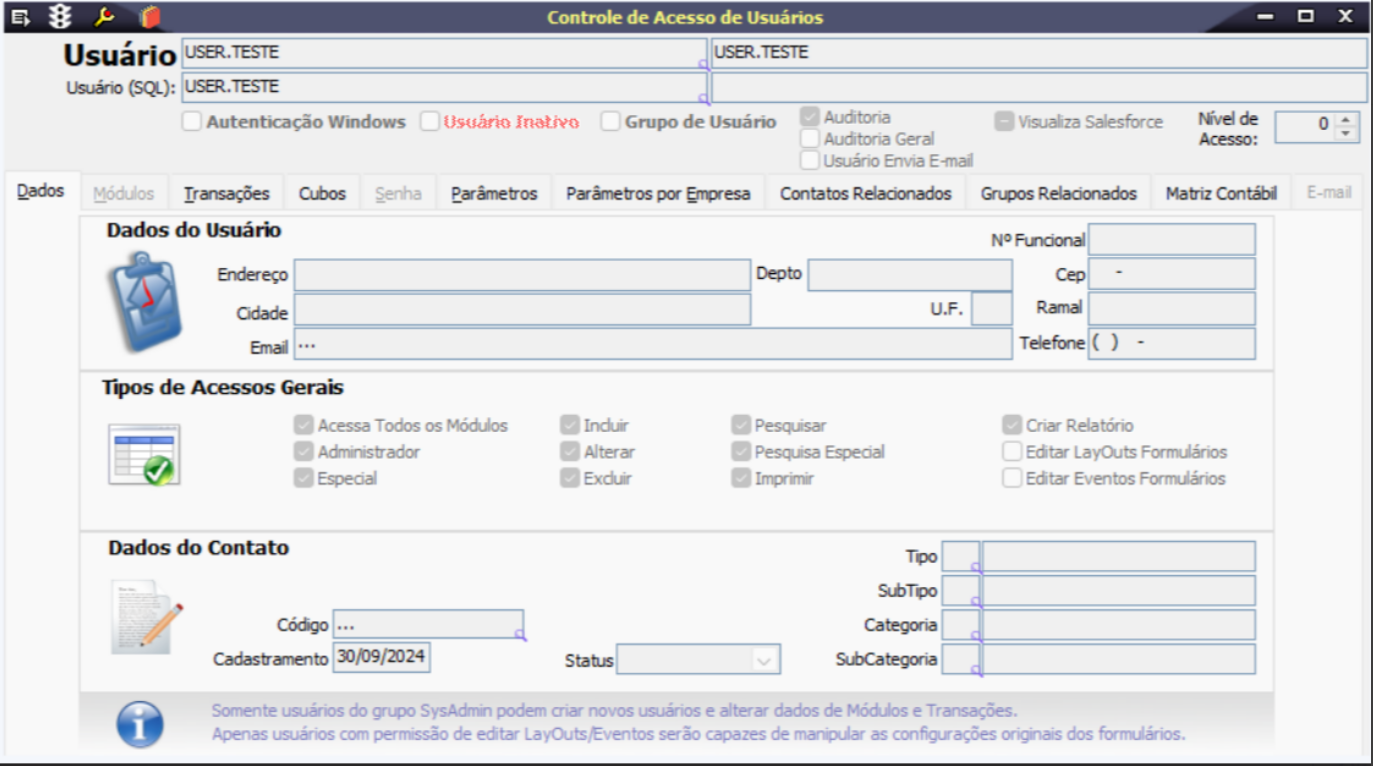This screenshot has width=1373, height=766.
Task: Click the red book icon in title bar
Action: click(x=150, y=17)
